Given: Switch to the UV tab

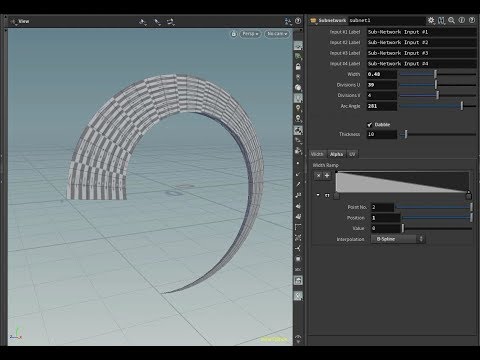Looking at the screenshot, I should (x=352, y=154).
